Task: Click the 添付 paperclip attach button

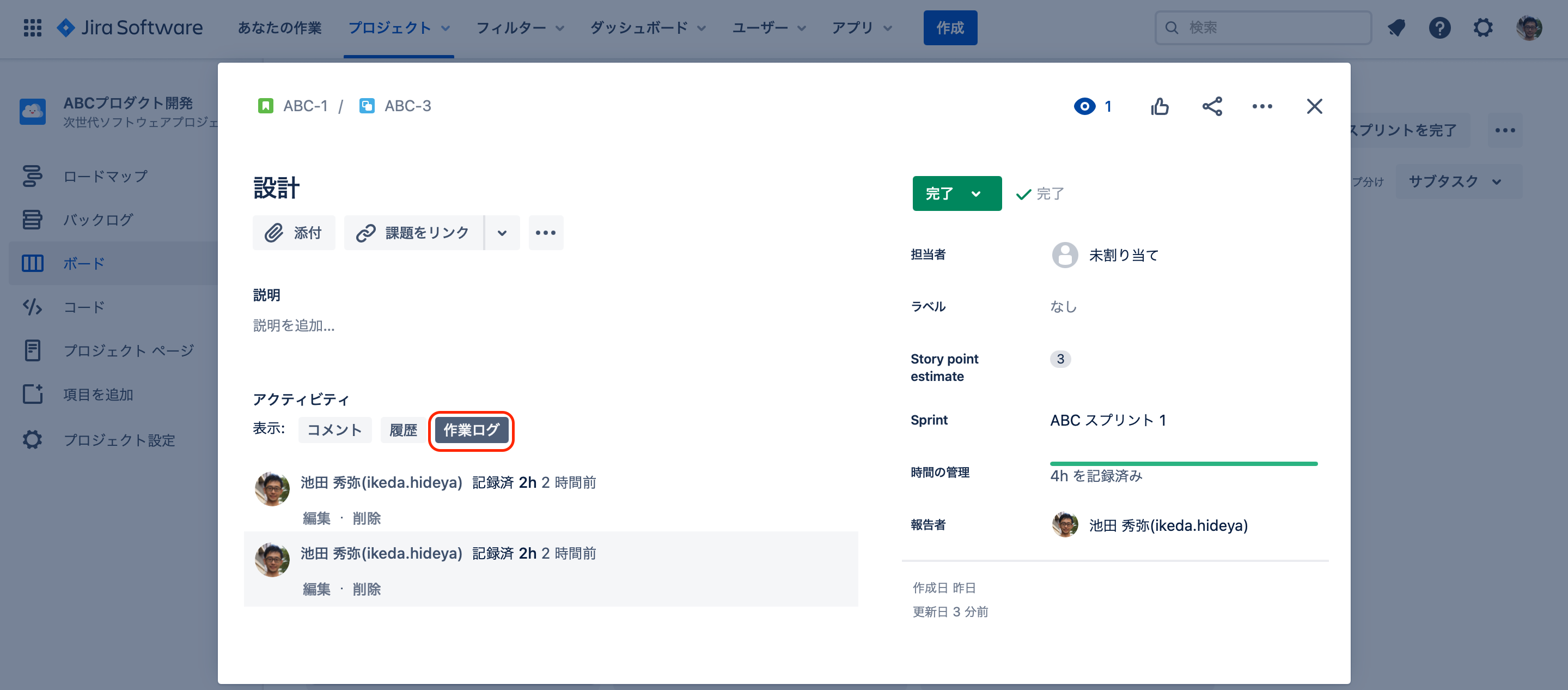Action: tap(294, 233)
